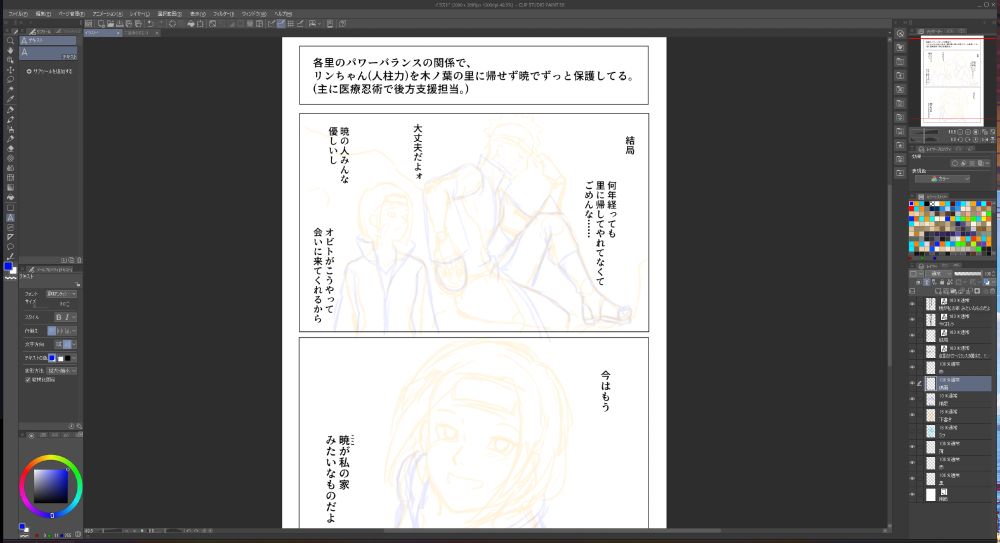
Task: Select the Text tool
Action: tap(10, 218)
